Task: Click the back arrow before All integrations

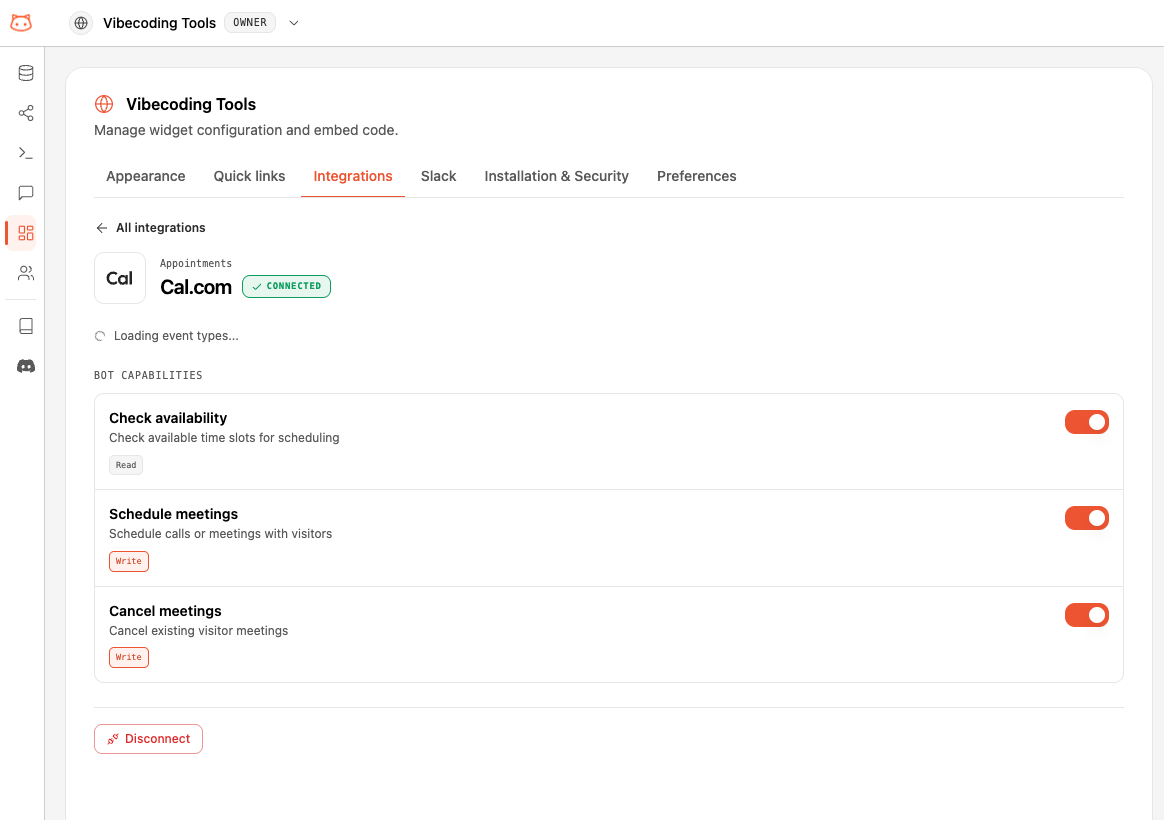Action: click(x=102, y=228)
